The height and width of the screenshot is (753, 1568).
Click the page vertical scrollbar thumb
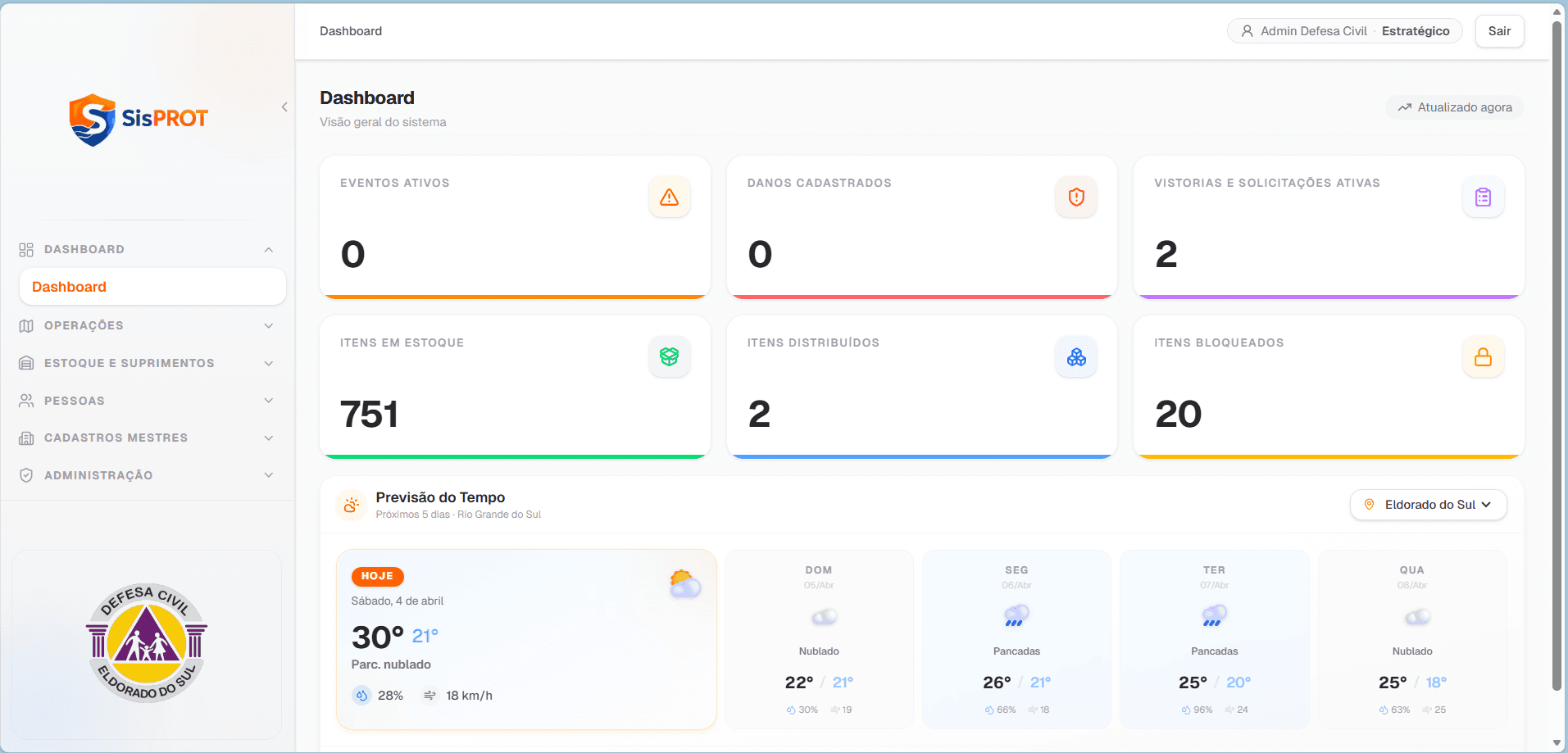coord(1557,356)
